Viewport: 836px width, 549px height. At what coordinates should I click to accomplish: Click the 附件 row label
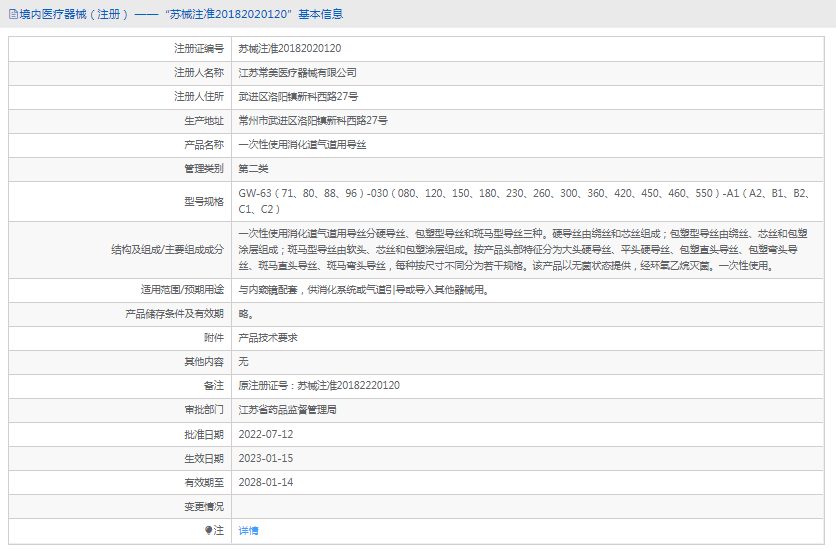[x=214, y=338]
